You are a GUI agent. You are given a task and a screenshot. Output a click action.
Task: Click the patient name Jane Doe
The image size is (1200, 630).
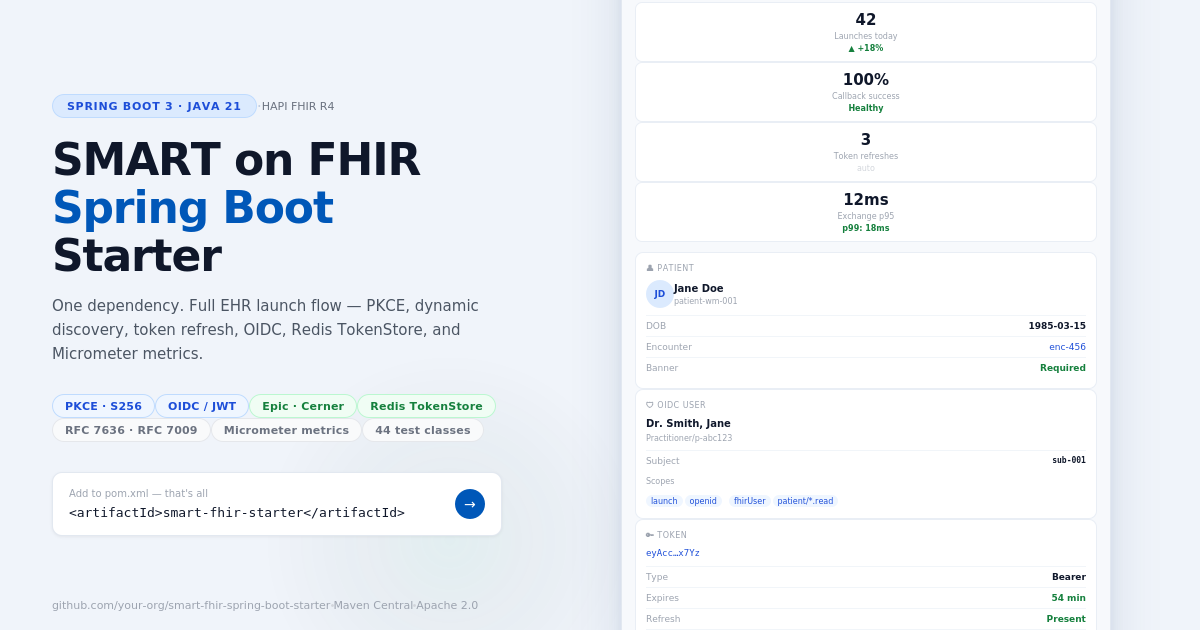tap(699, 288)
